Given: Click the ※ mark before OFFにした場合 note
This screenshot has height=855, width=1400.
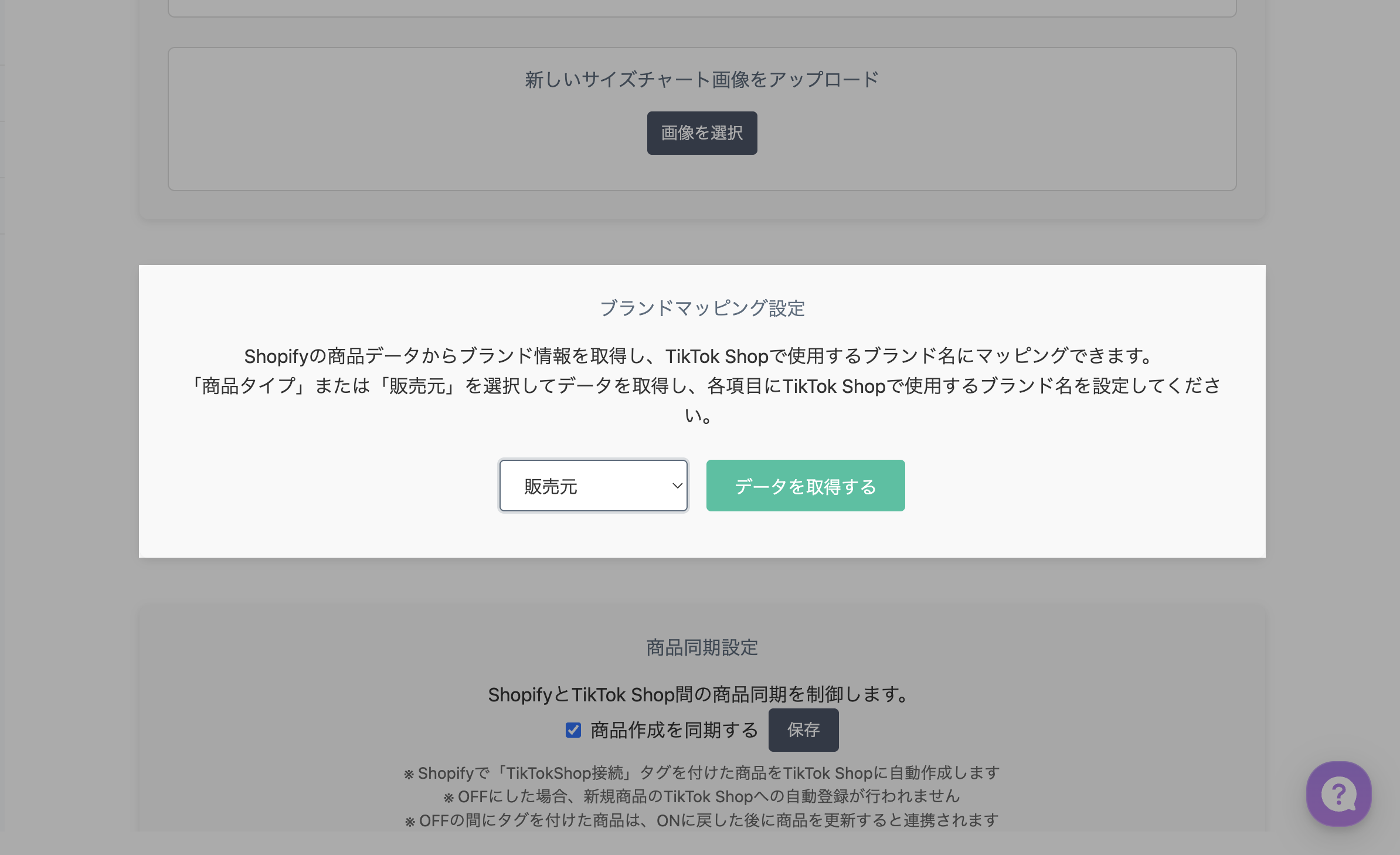Looking at the screenshot, I should 448,798.
